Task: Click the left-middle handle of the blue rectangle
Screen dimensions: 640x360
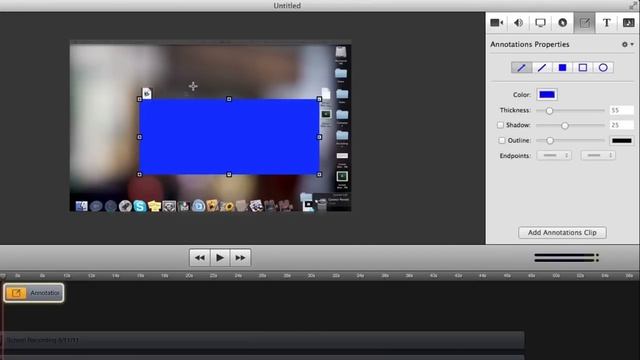Action: coord(140,137)
